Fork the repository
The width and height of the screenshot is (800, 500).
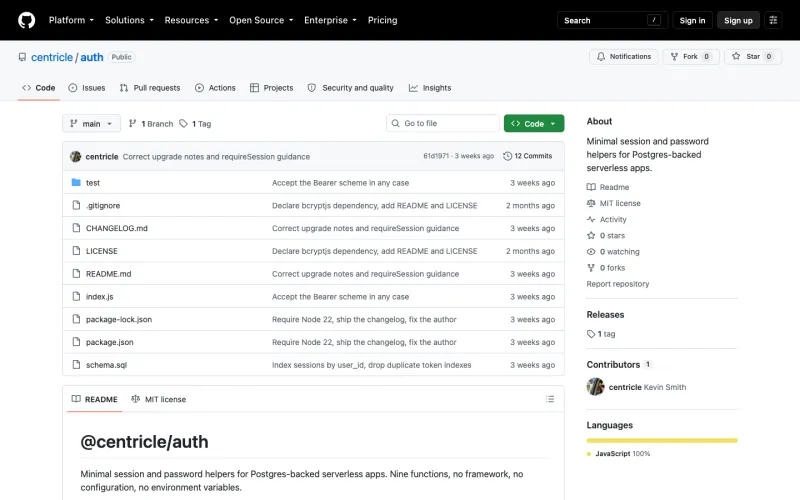[691, 57]
